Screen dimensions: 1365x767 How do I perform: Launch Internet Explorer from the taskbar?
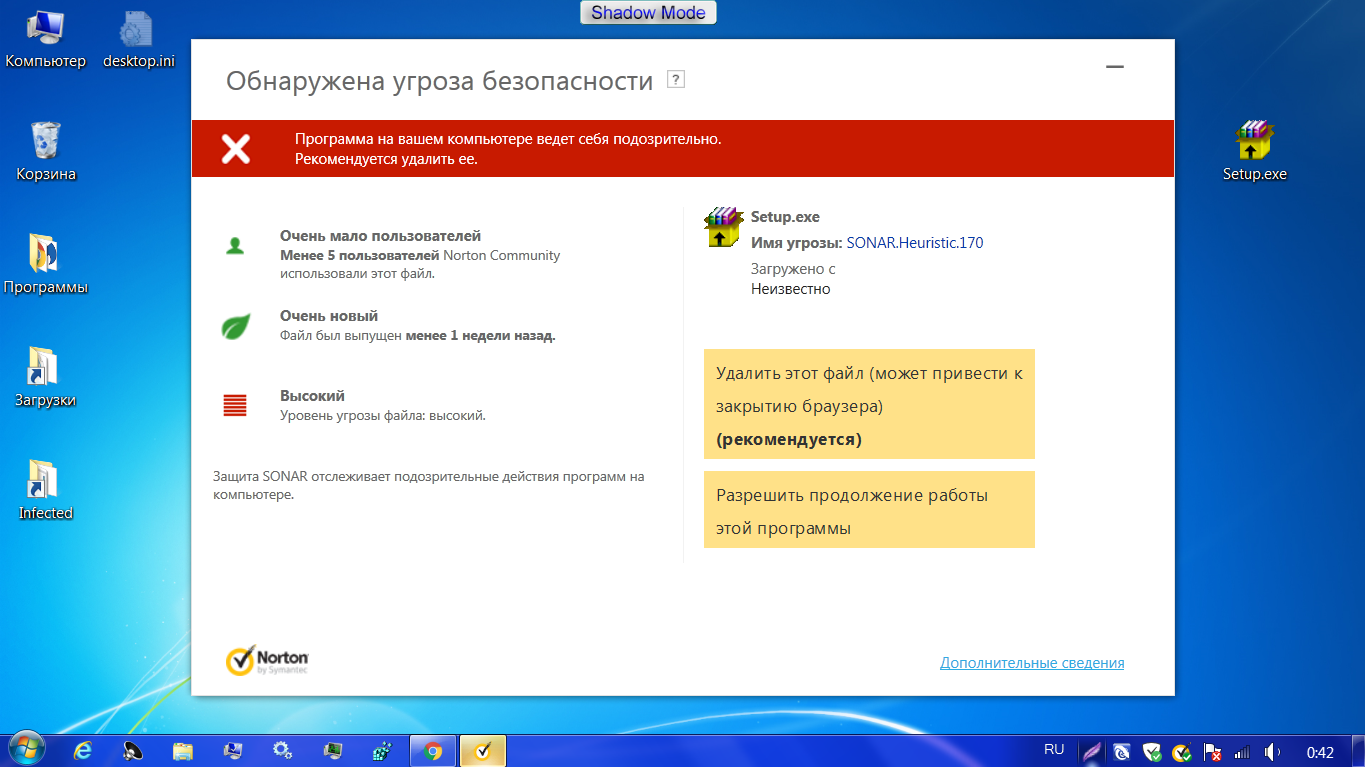tap(83, 751)
